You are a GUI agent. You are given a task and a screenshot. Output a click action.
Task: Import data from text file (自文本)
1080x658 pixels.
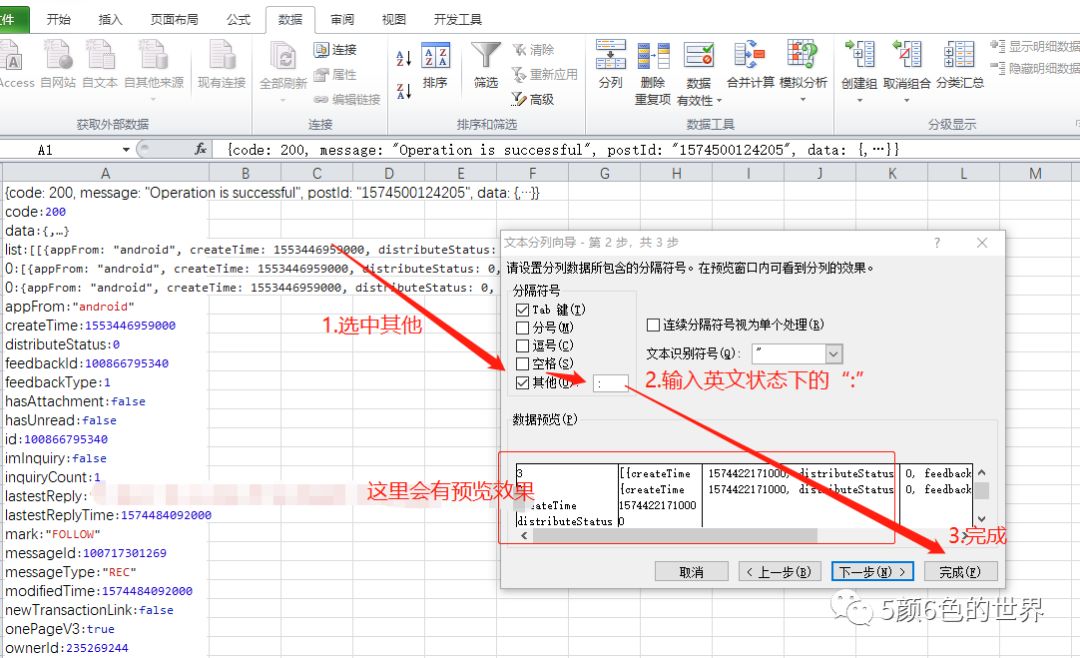pos(100,66)
